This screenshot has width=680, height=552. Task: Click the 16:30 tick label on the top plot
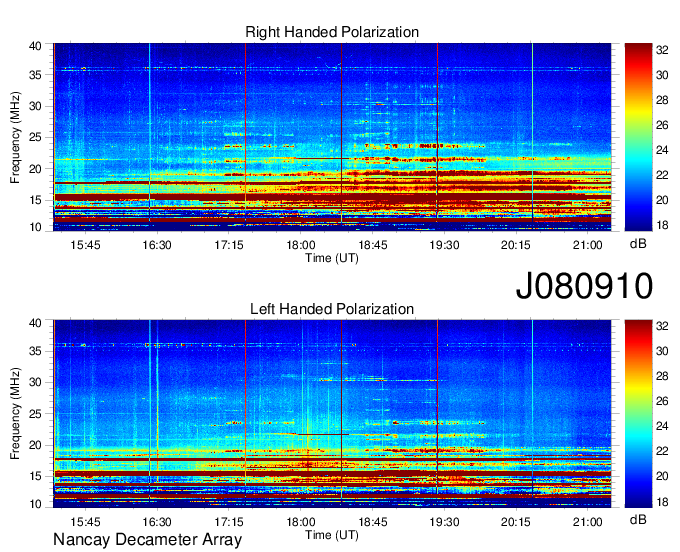click(157, 245)
